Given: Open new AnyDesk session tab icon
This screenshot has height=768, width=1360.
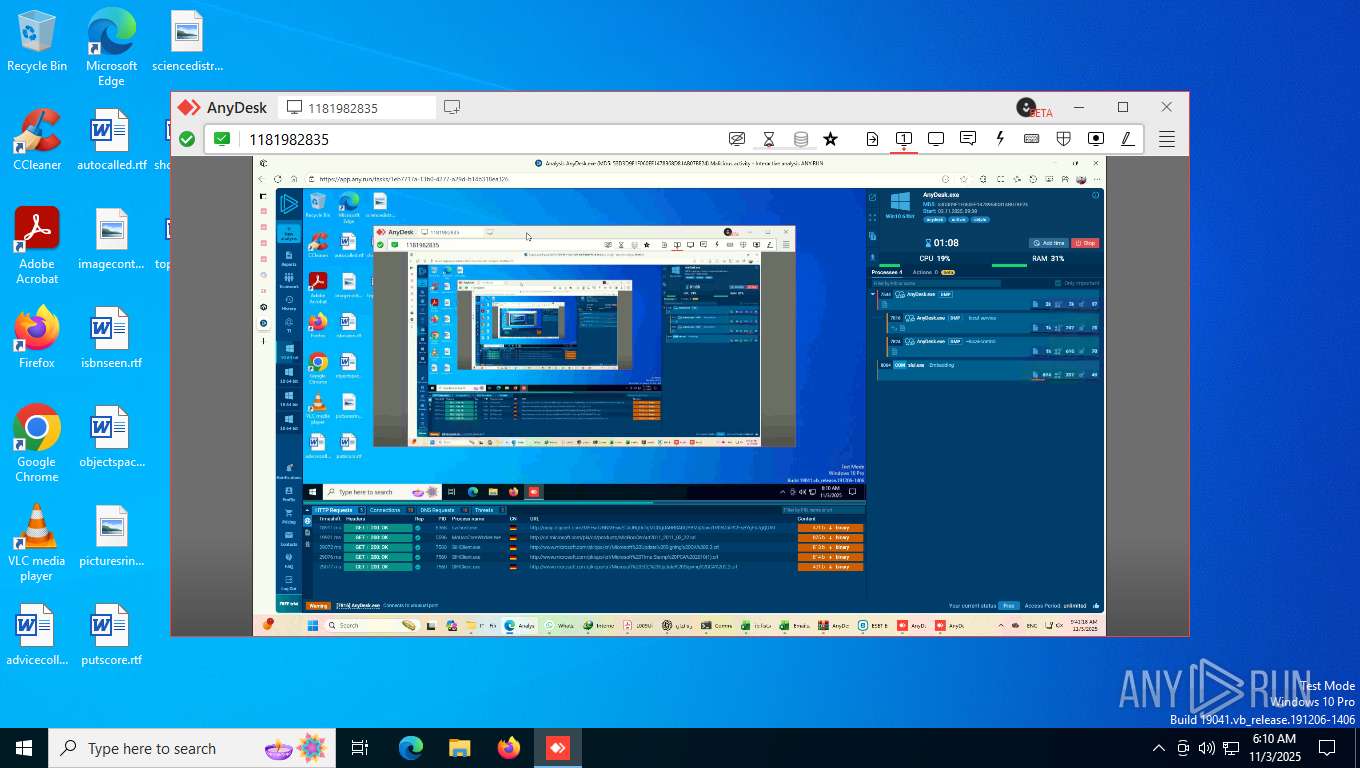Looking at the screenshot, I should point(452,107).
